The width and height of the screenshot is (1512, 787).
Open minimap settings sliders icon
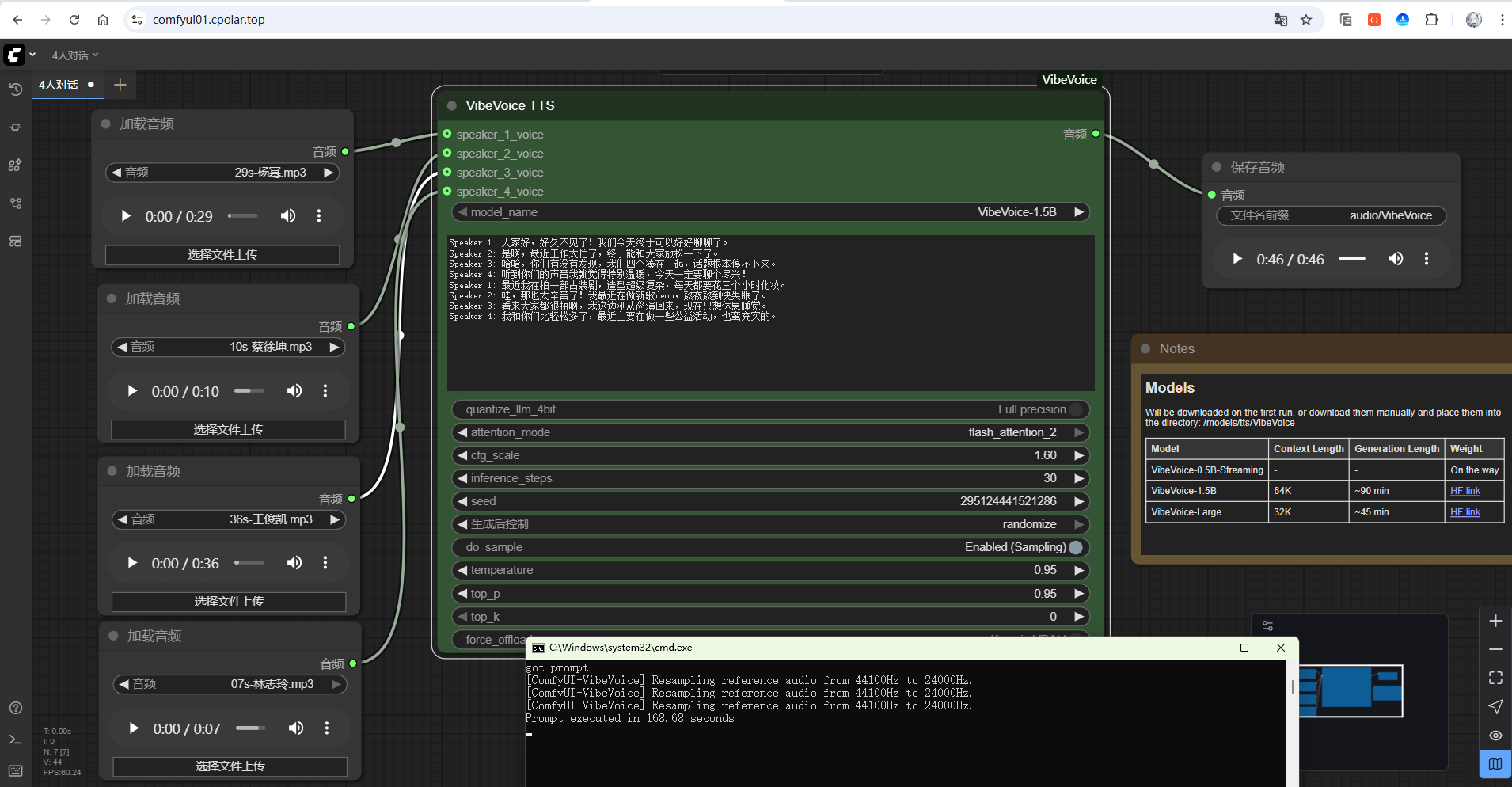1267,625
